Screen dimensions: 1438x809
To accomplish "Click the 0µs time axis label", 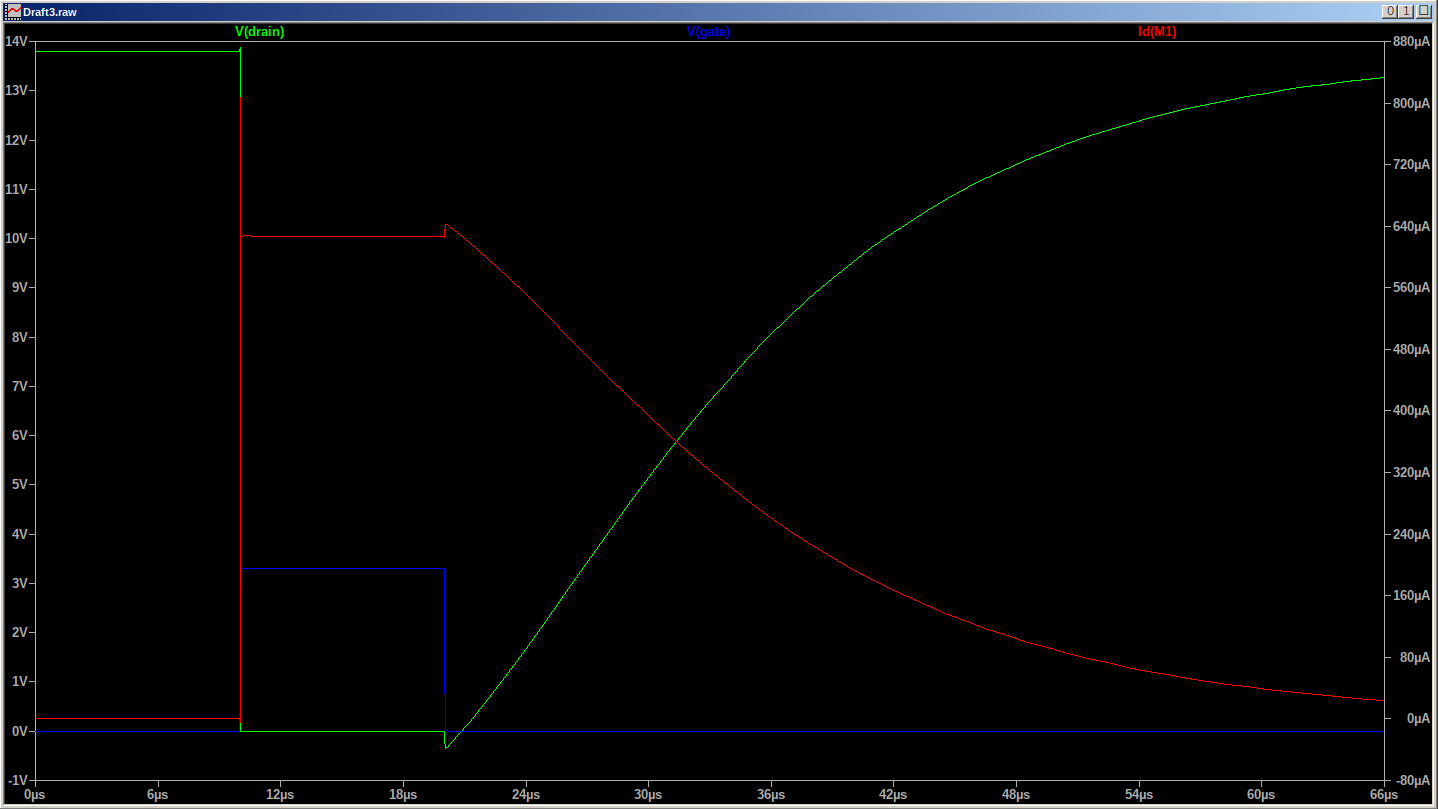I will (x=35, y=795).
